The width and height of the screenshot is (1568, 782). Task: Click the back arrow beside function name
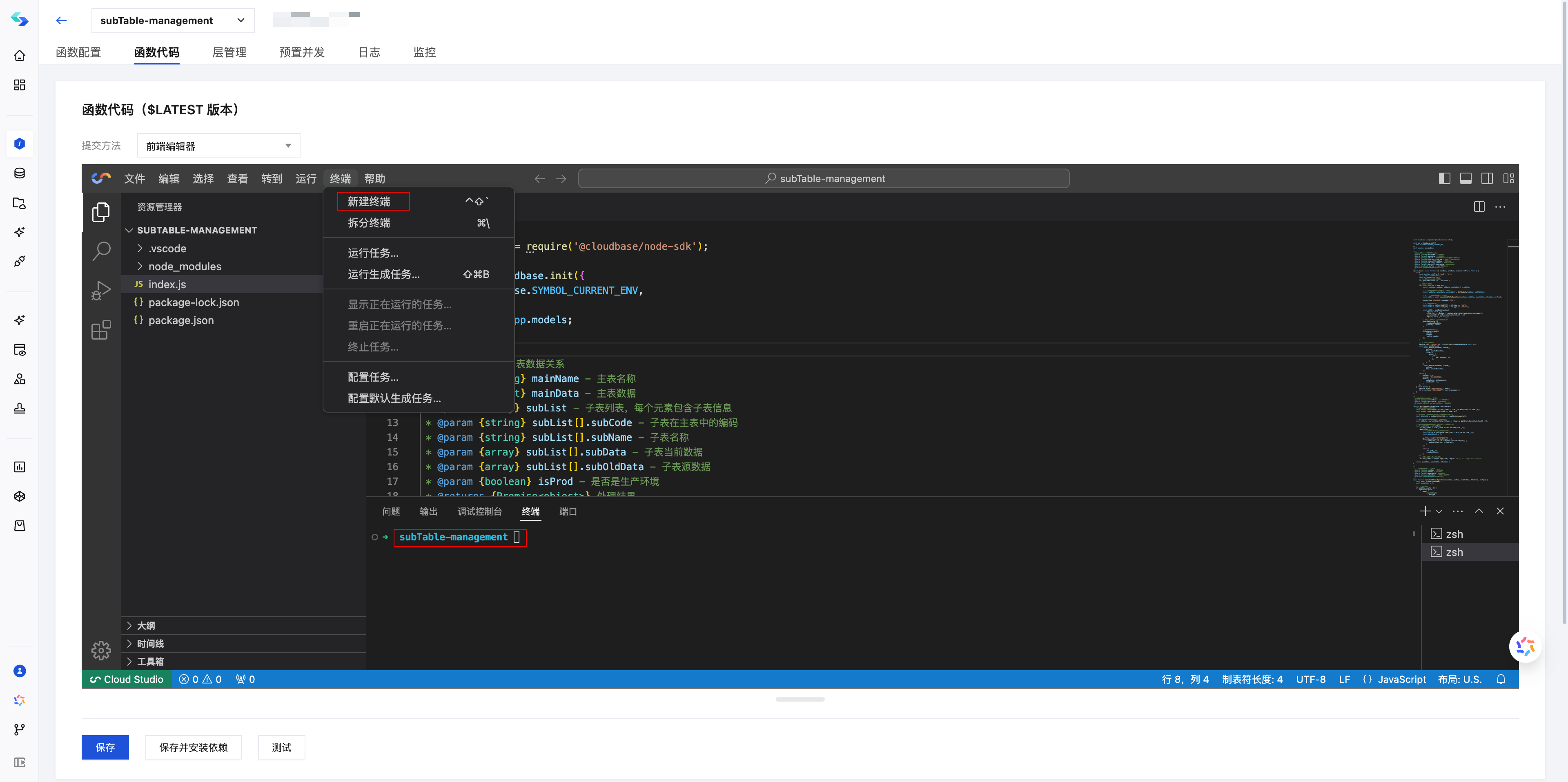coord(61,20)
